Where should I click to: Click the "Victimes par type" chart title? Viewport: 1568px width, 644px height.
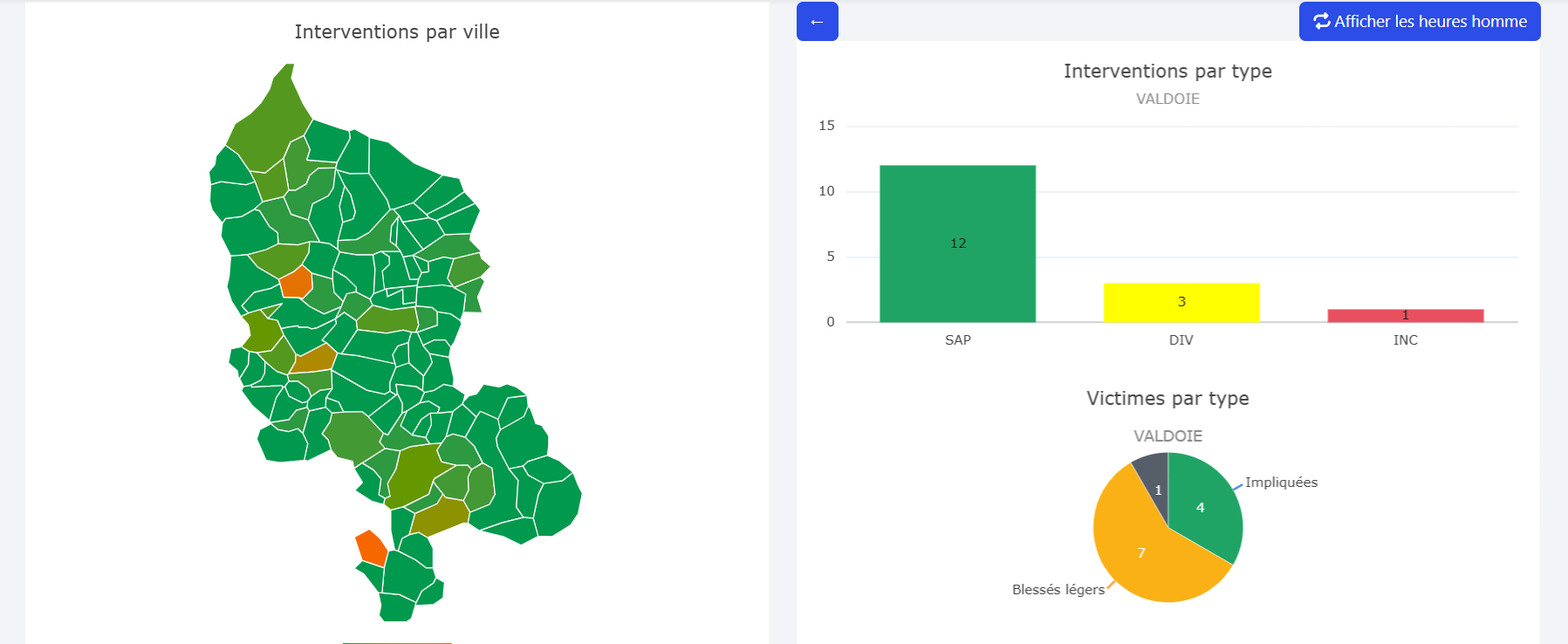click(1167, 399)
